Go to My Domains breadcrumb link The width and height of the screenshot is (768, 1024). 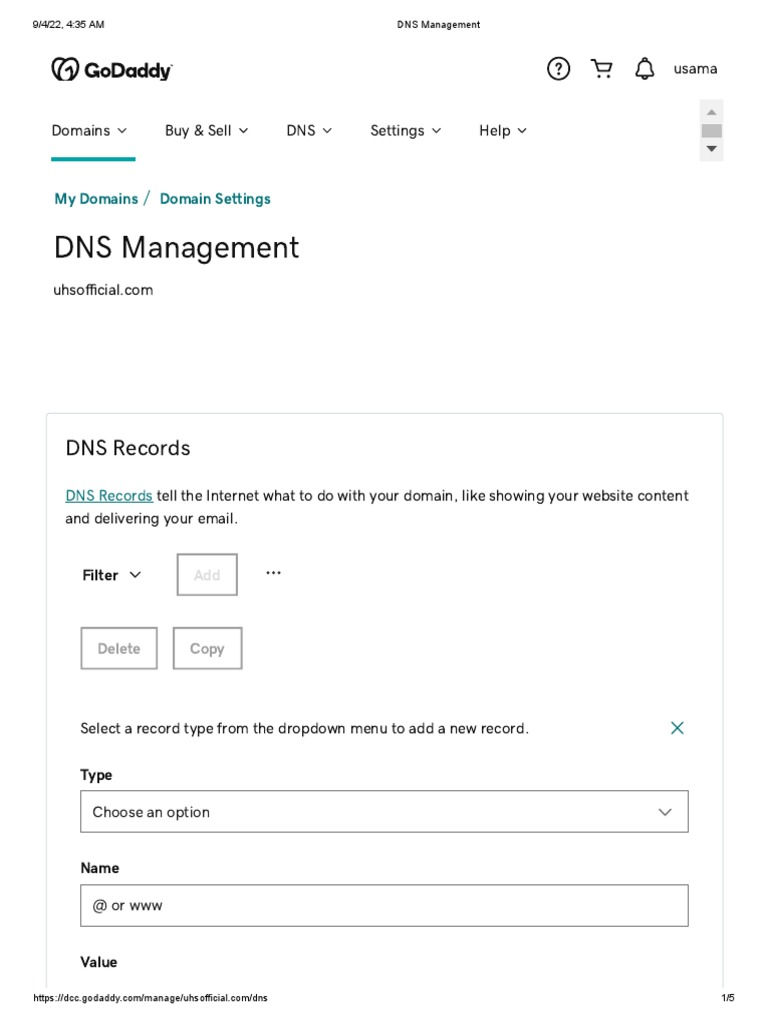tap(96, 199)
